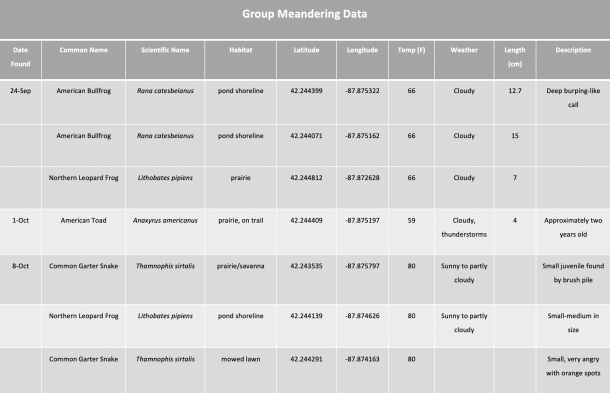Click longitude value -87.874626
Image resolution: width=610 pixels, height=393 pixels.
click(x=362, y=316)
